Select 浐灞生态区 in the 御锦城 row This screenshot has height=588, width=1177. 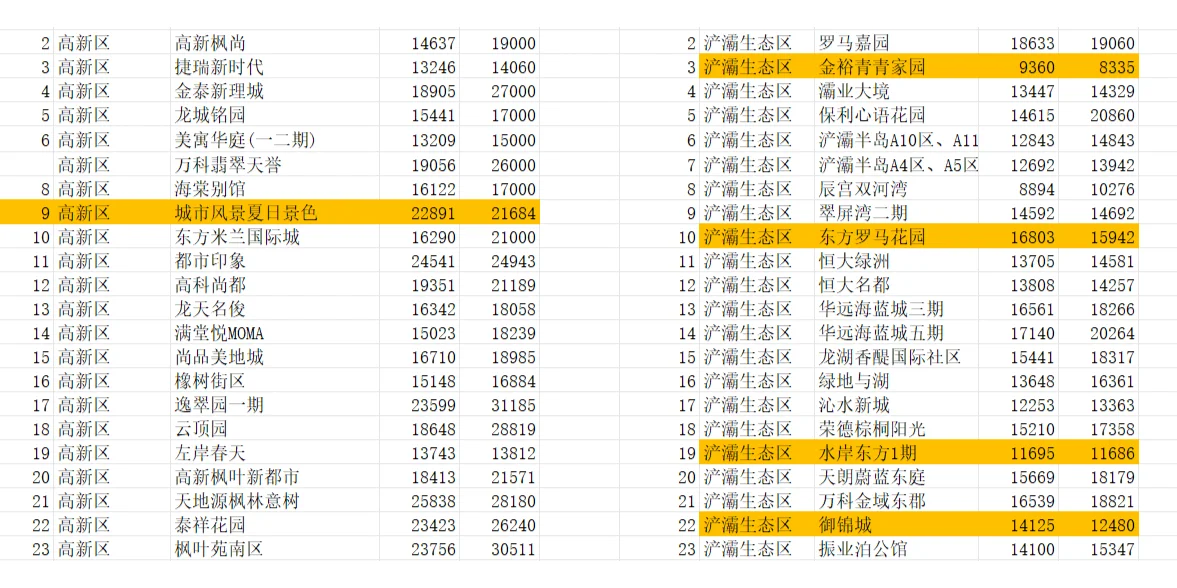pyautogui.click(x=748, y=524)
